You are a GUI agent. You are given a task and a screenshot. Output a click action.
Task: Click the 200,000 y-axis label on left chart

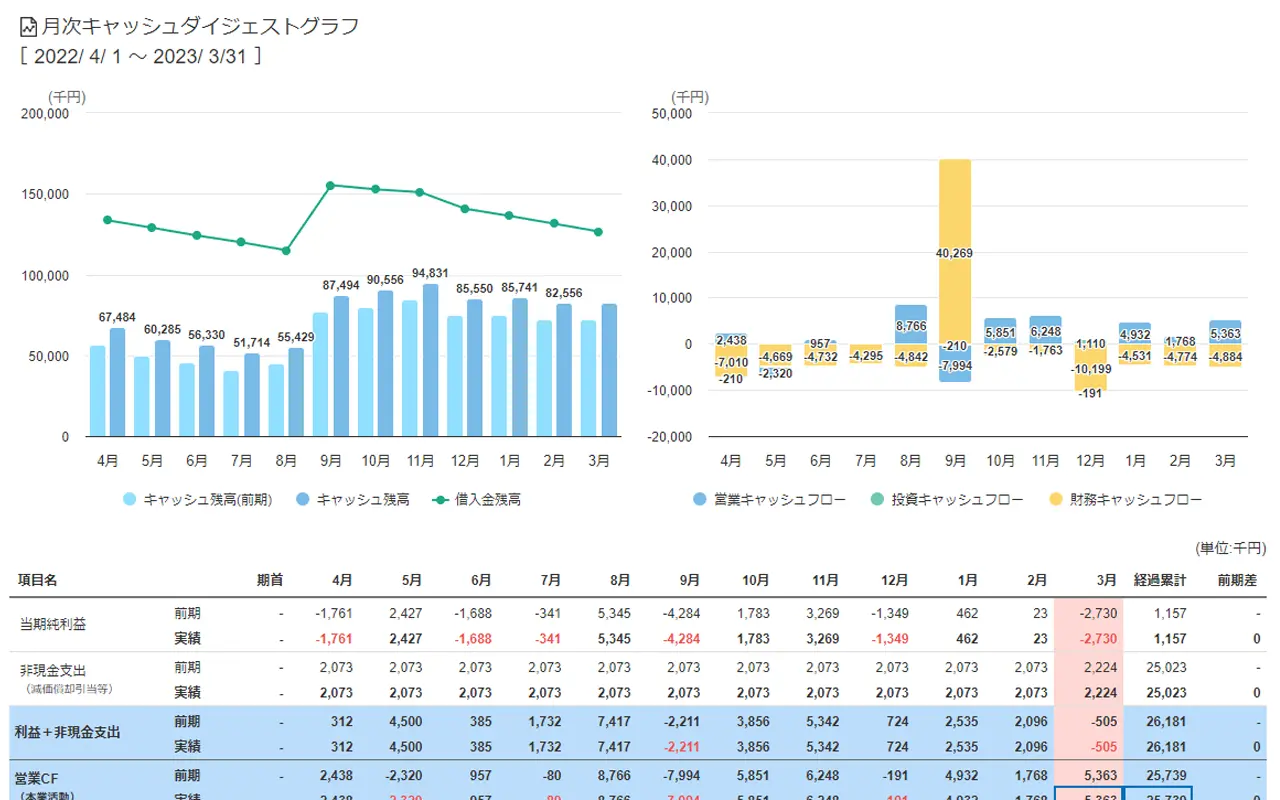45,114
